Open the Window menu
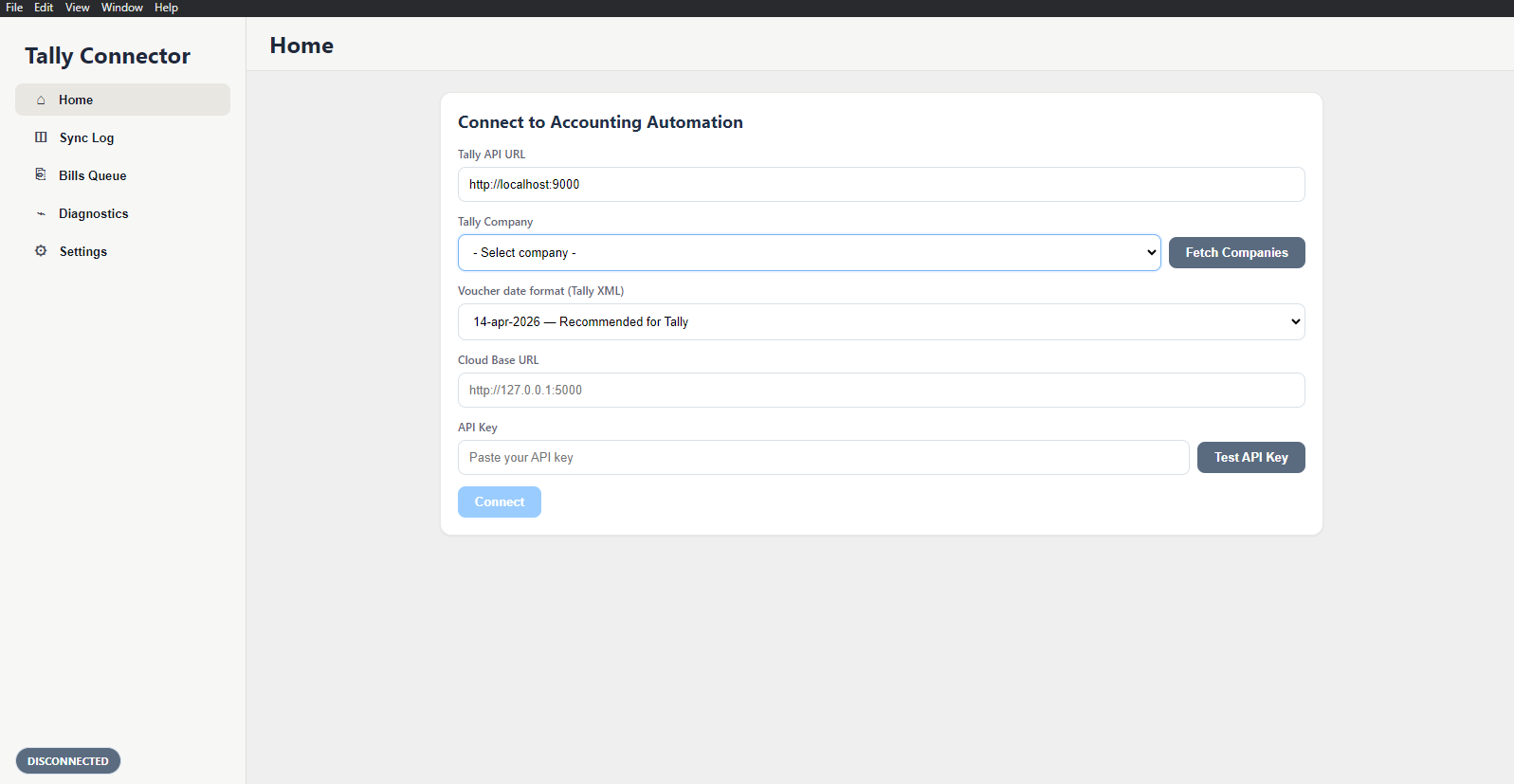 [x=122, y=8]
